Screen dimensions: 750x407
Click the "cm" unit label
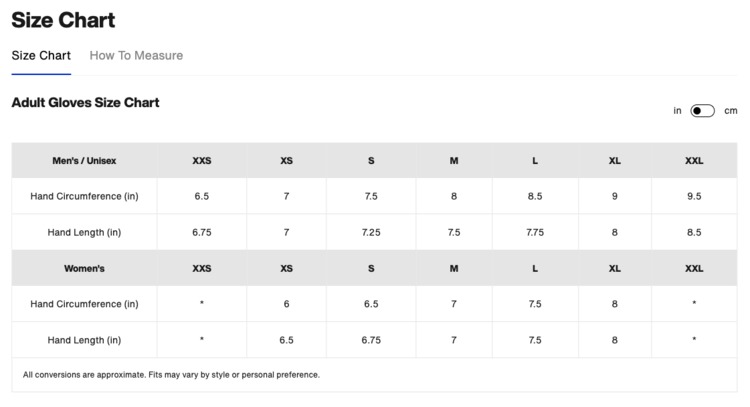tap(731, 111)
